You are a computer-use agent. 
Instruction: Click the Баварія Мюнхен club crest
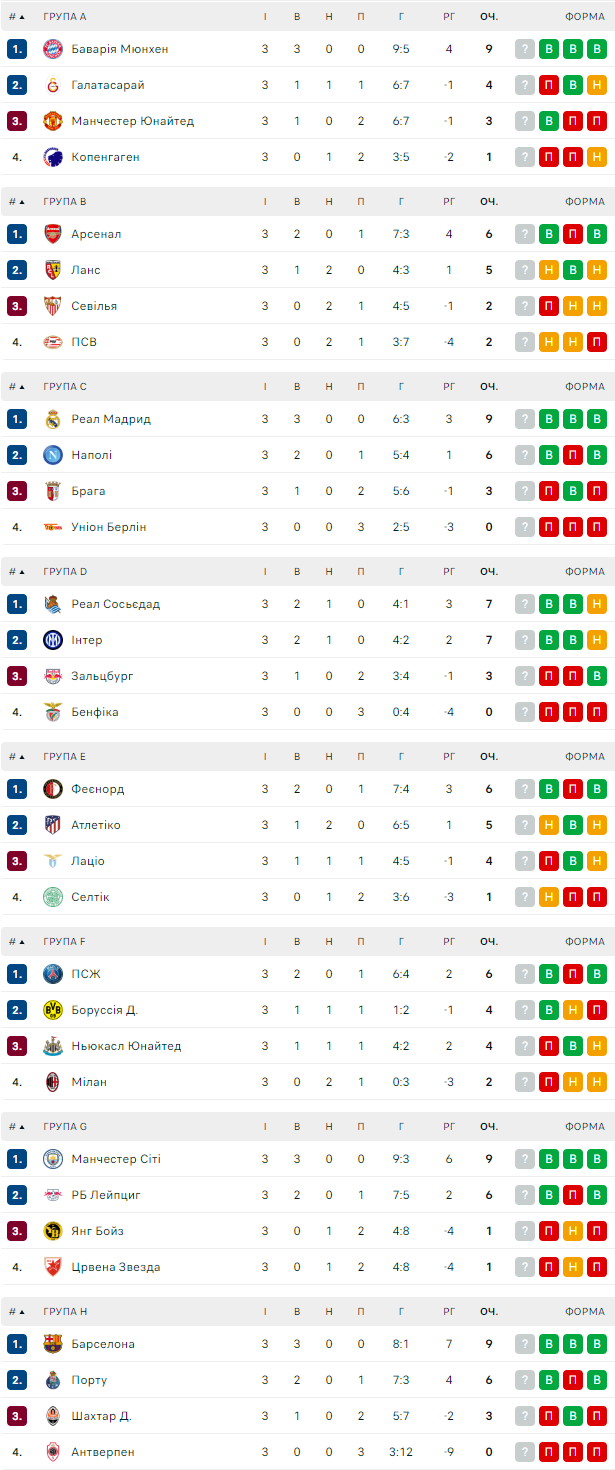pyautogui.click(x=53, y=49)
